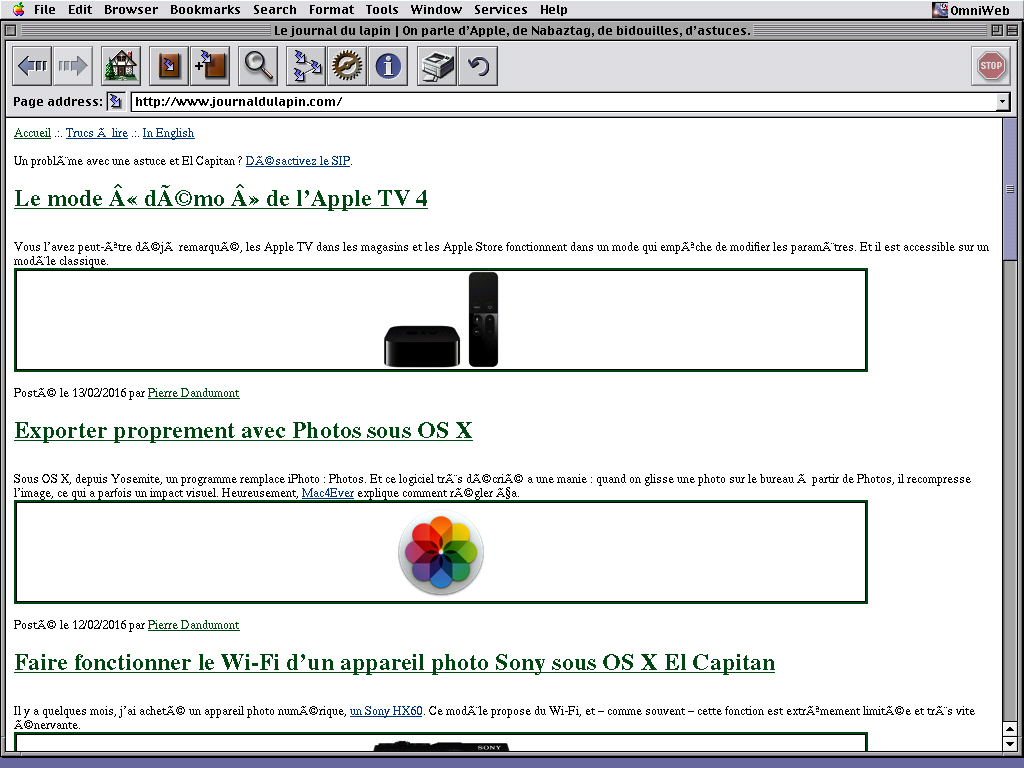Open the Browser menu

(x=131, y=9)
